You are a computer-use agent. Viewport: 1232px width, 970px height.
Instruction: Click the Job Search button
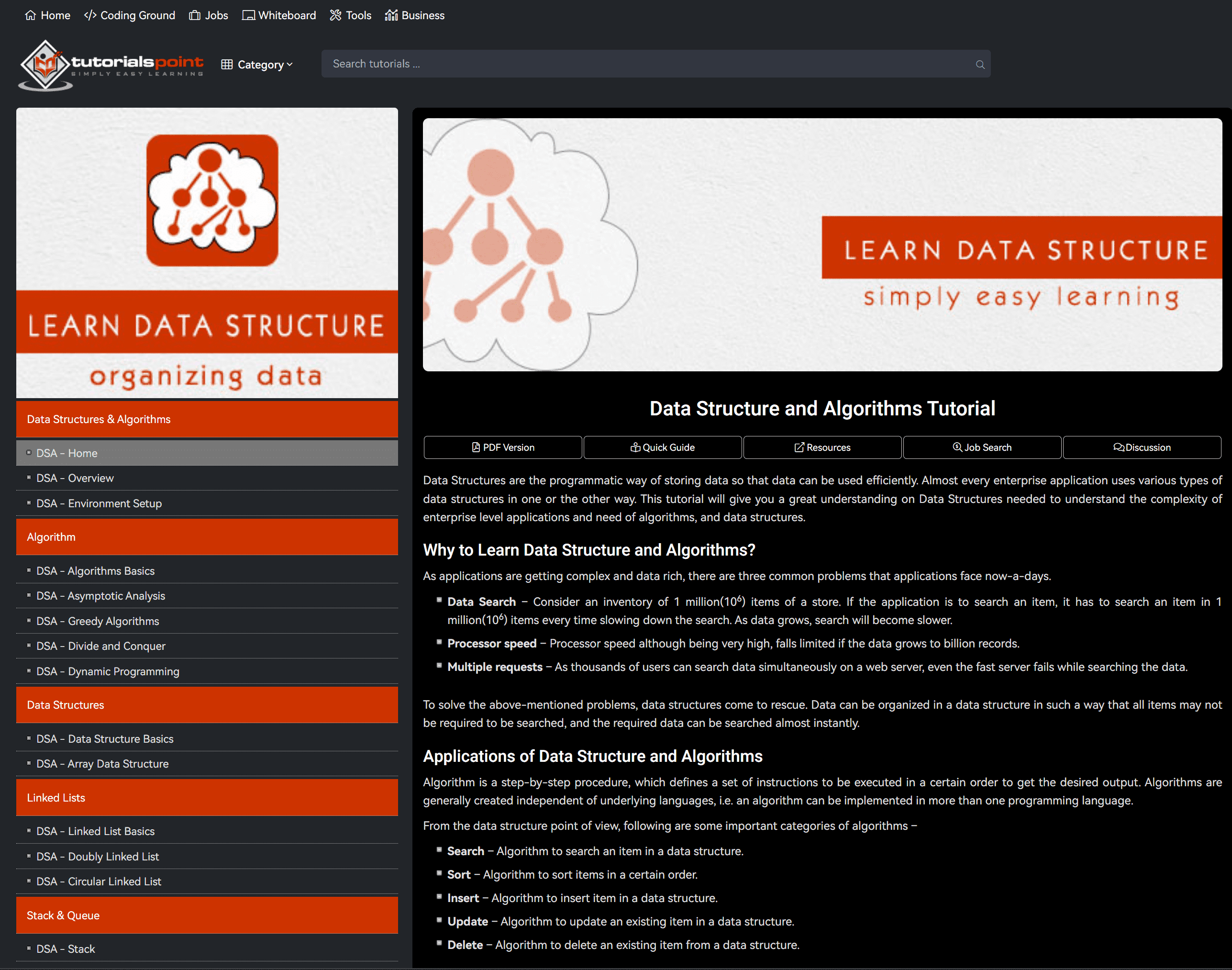pos(982,447)
